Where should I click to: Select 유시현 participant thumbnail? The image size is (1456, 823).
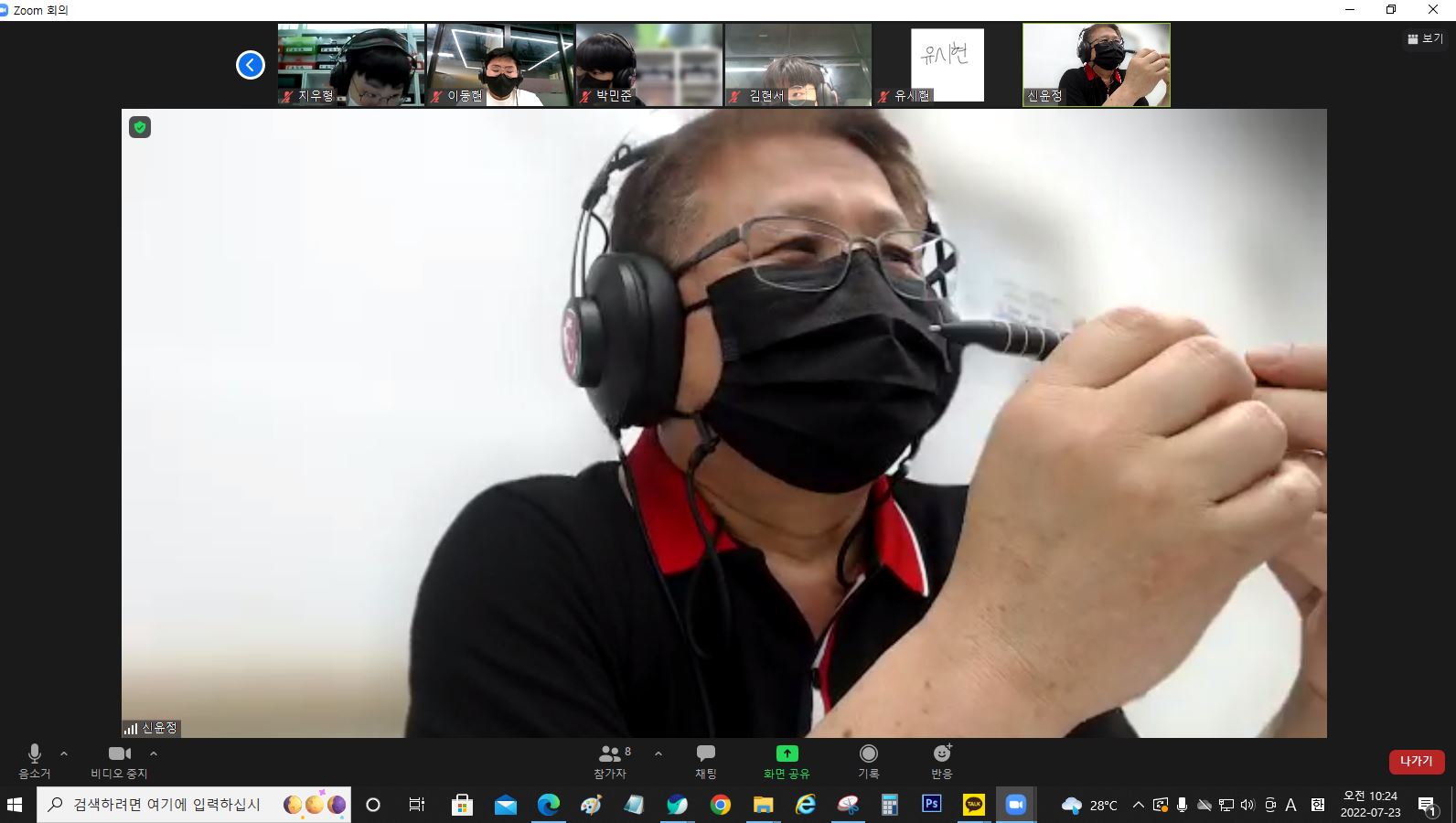coord(947,65)
